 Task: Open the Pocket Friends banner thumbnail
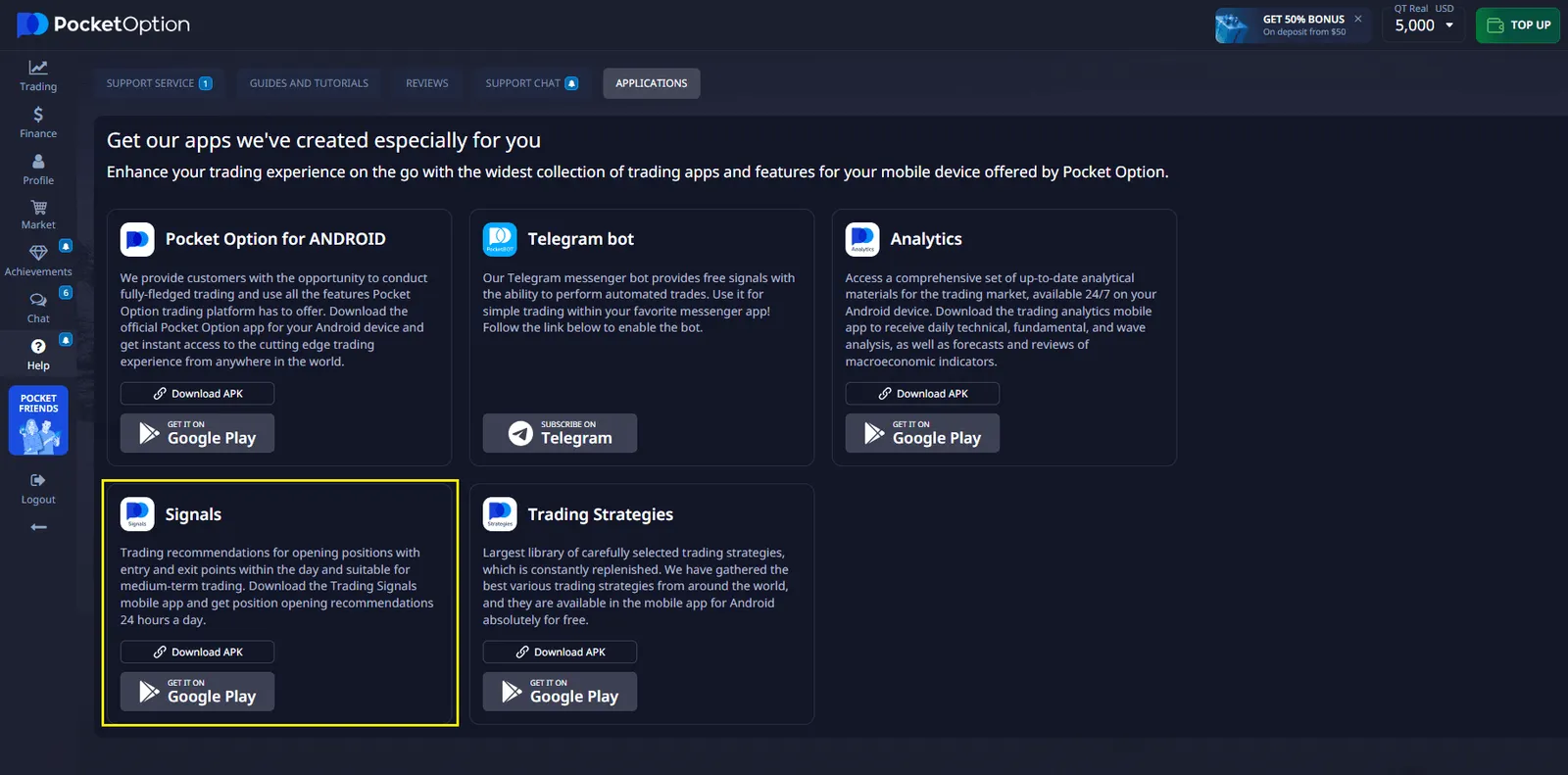[x=38, y=420]
